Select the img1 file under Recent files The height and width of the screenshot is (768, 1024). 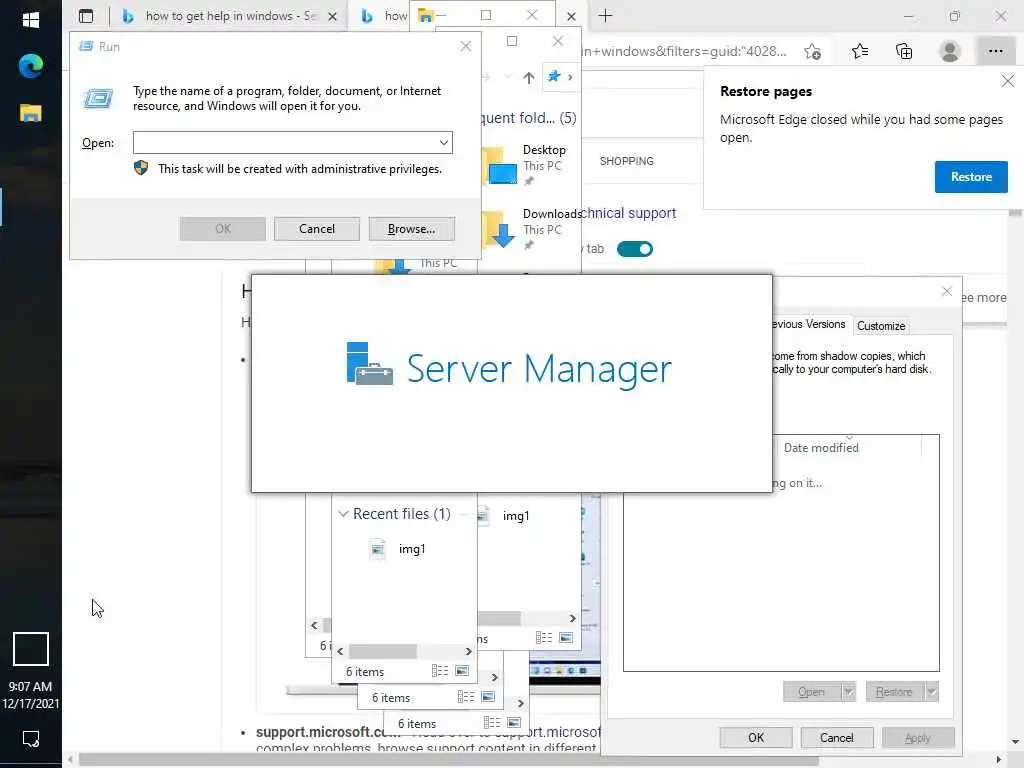(x=397, y=549)
